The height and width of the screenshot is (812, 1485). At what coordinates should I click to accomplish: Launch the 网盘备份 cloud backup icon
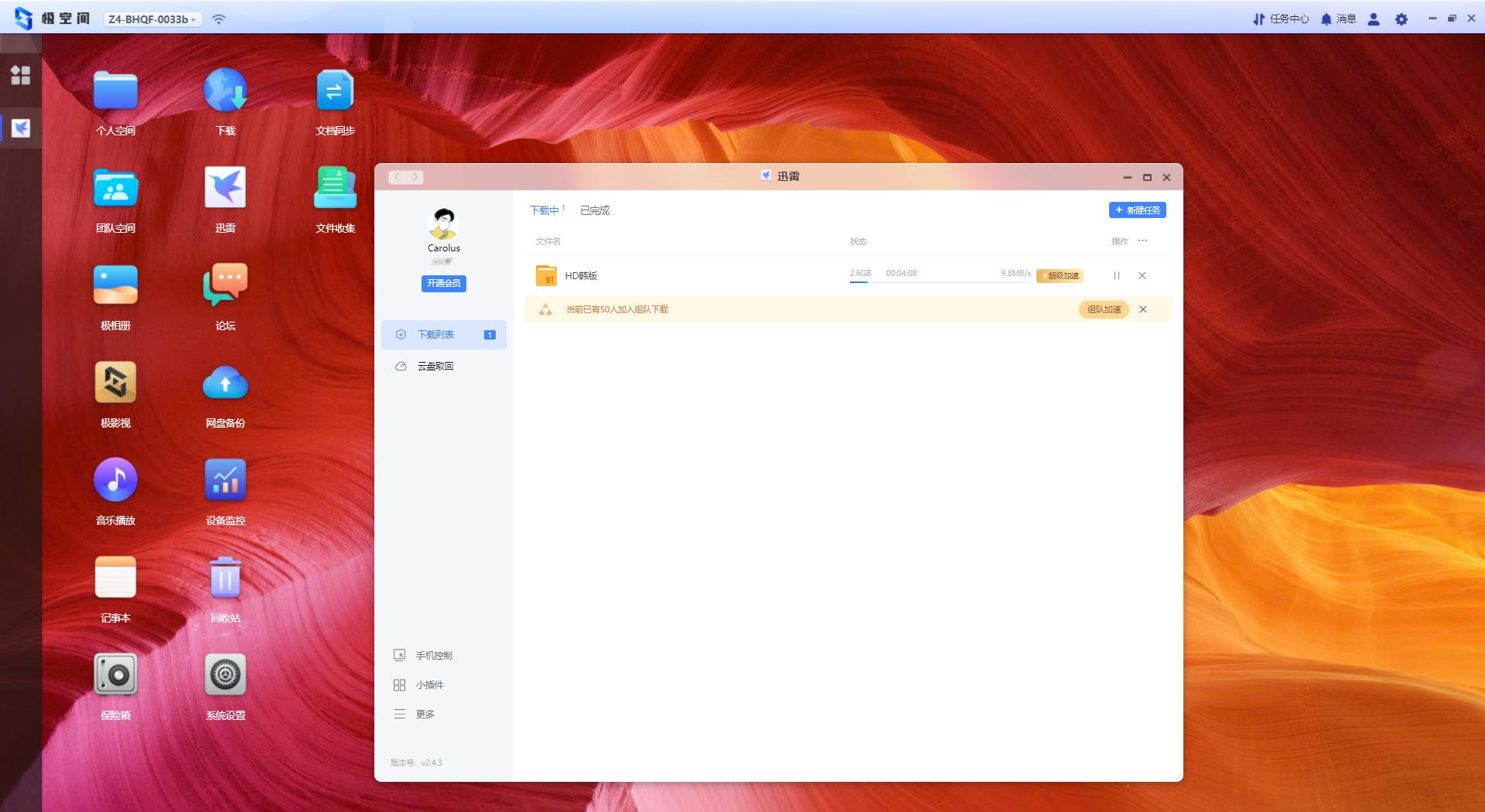tap(225, 383)
